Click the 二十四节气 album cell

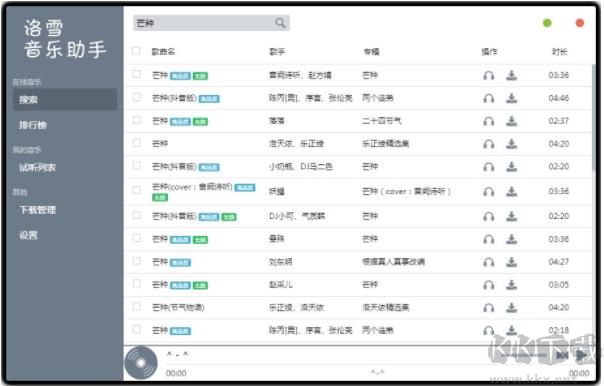[382, 121]
